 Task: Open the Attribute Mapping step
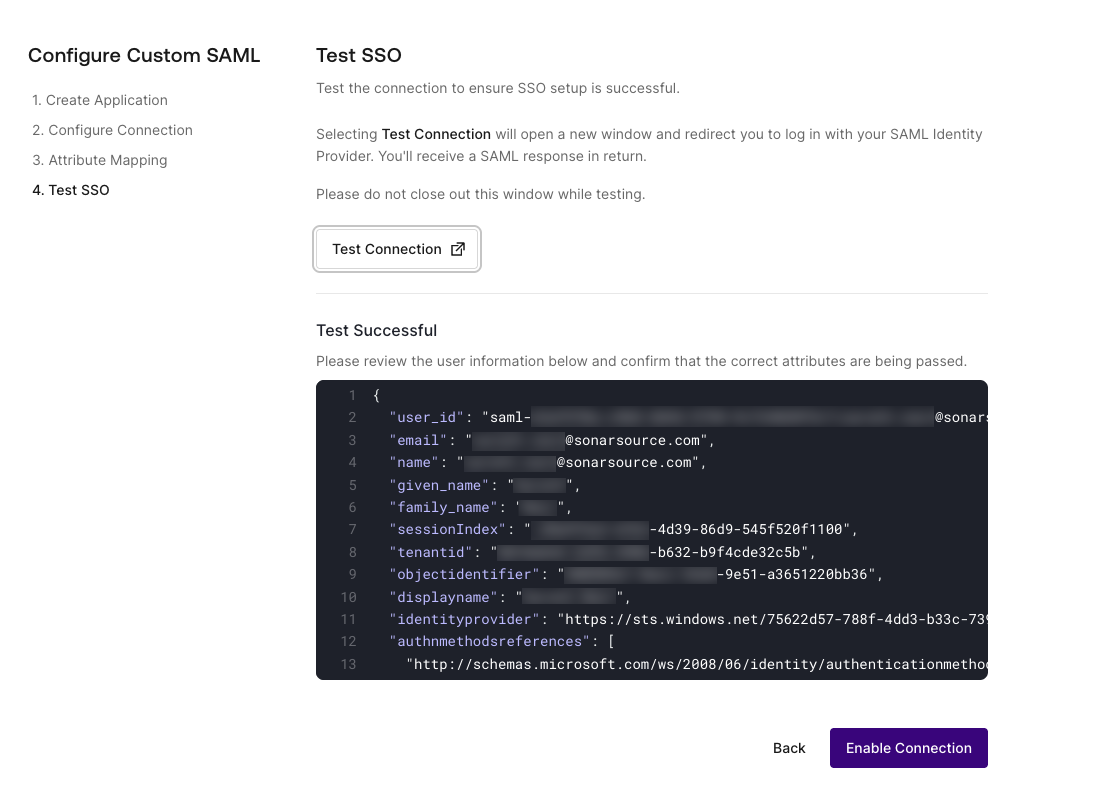100,160
